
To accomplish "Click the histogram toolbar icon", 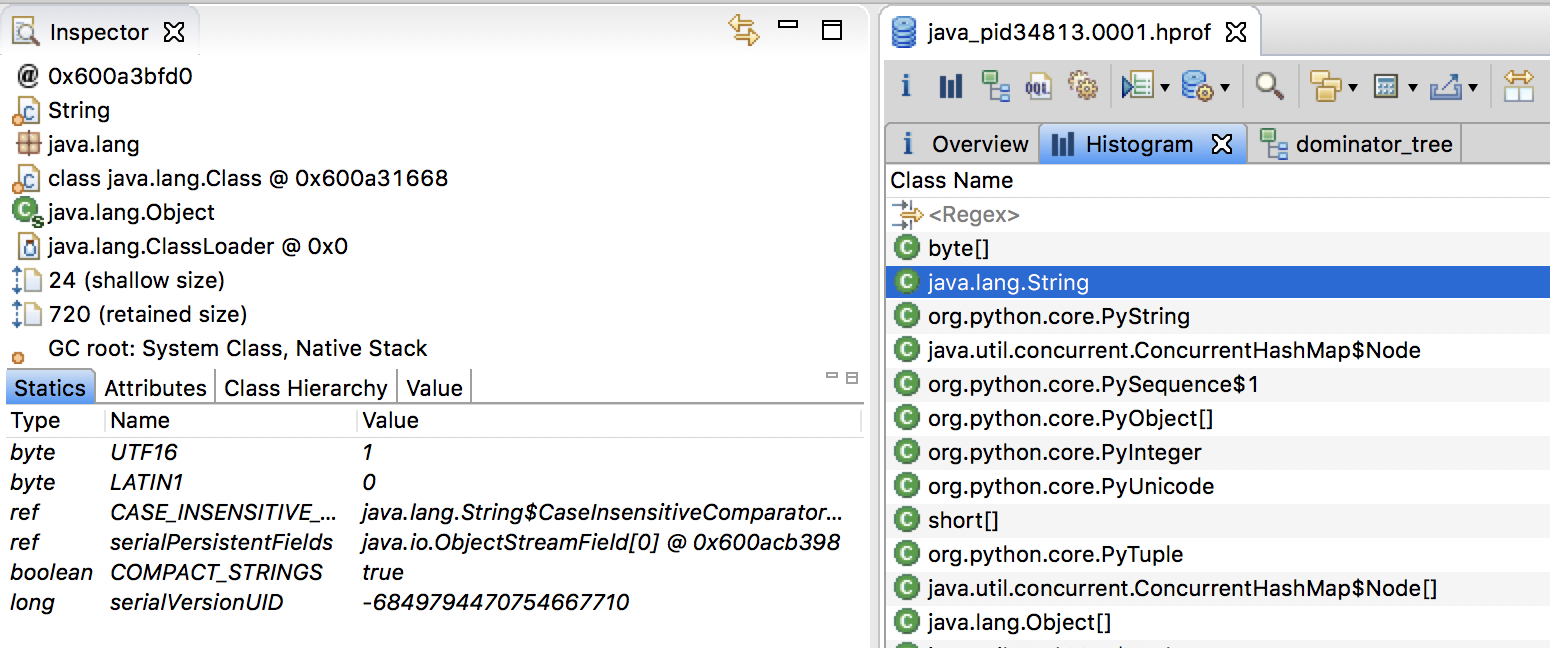I will 950,86.
